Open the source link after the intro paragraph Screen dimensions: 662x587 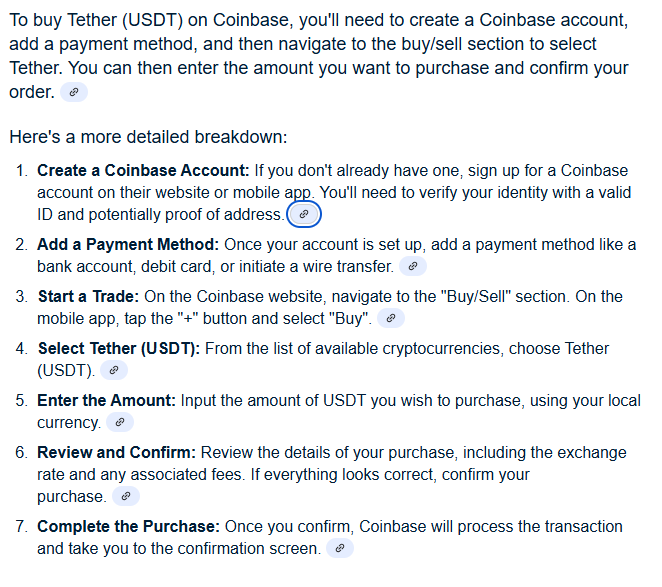point(74,92)
